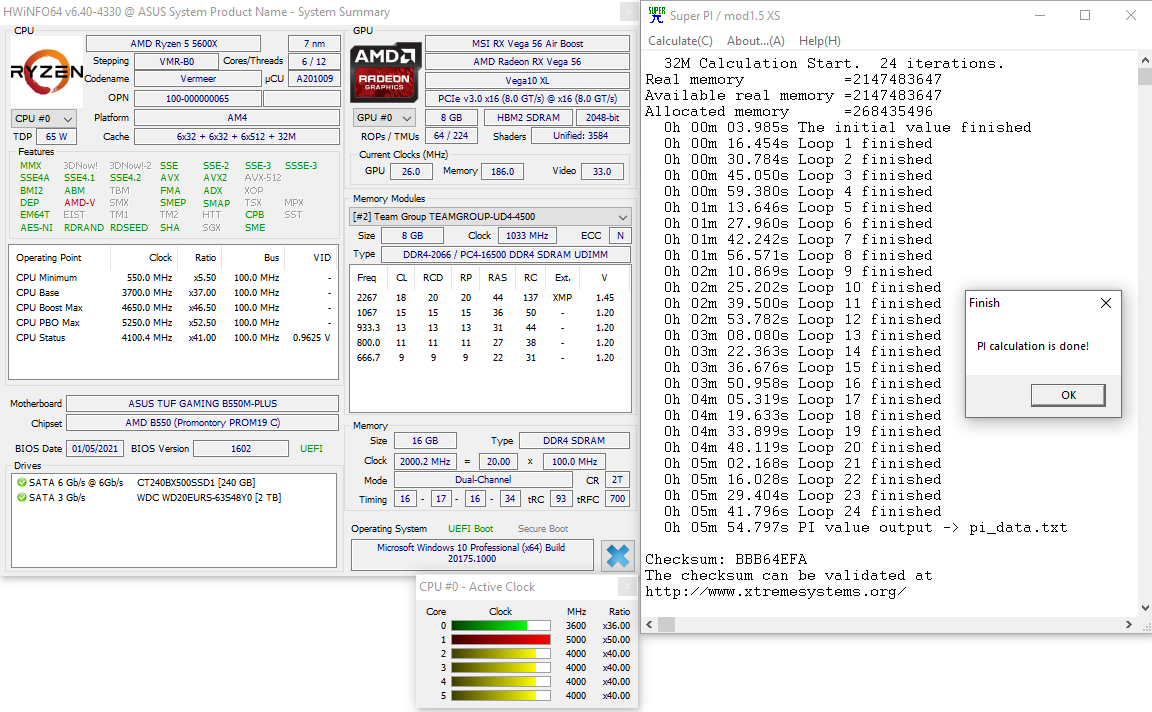
Task: Click the Super PI scrollbar down arrow
Action: coord(1144,606)
